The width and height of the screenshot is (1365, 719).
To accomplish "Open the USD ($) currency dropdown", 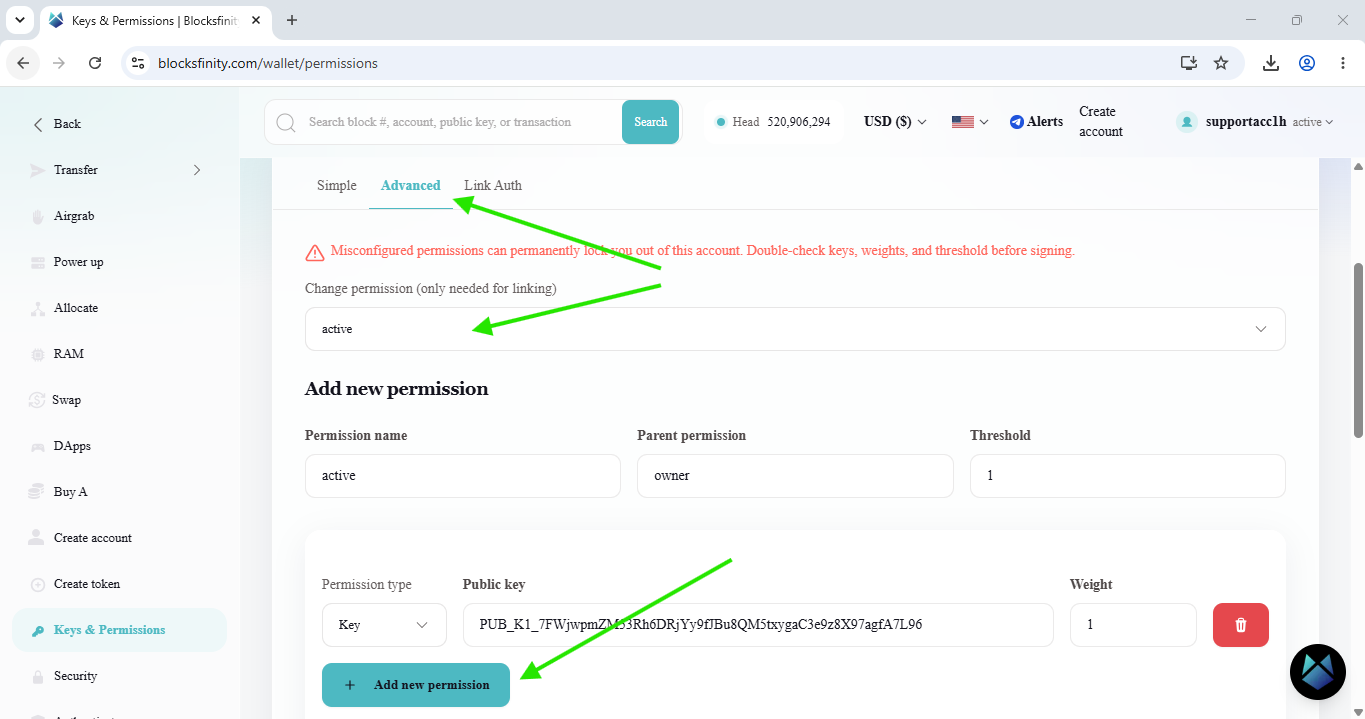I will [x=895, y=122].
